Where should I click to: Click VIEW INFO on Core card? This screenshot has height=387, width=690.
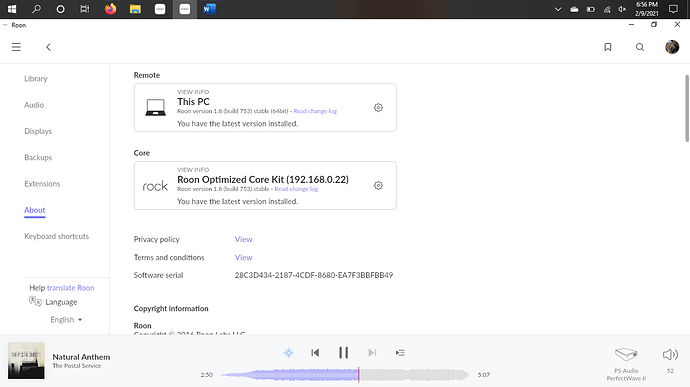coord(193,170)
